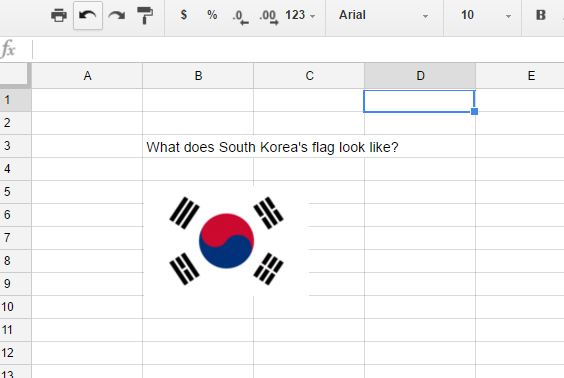The width and height of the screenshot is (564, 378).
Task: Click into the formula bar input
Action: [x=299, y=49]
